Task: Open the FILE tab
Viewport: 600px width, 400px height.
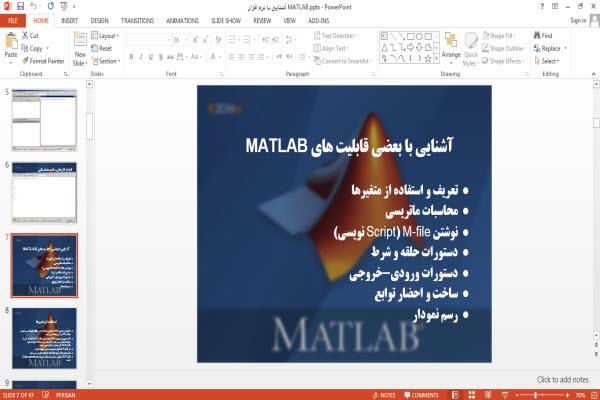Action: click(x=13, y=20)
